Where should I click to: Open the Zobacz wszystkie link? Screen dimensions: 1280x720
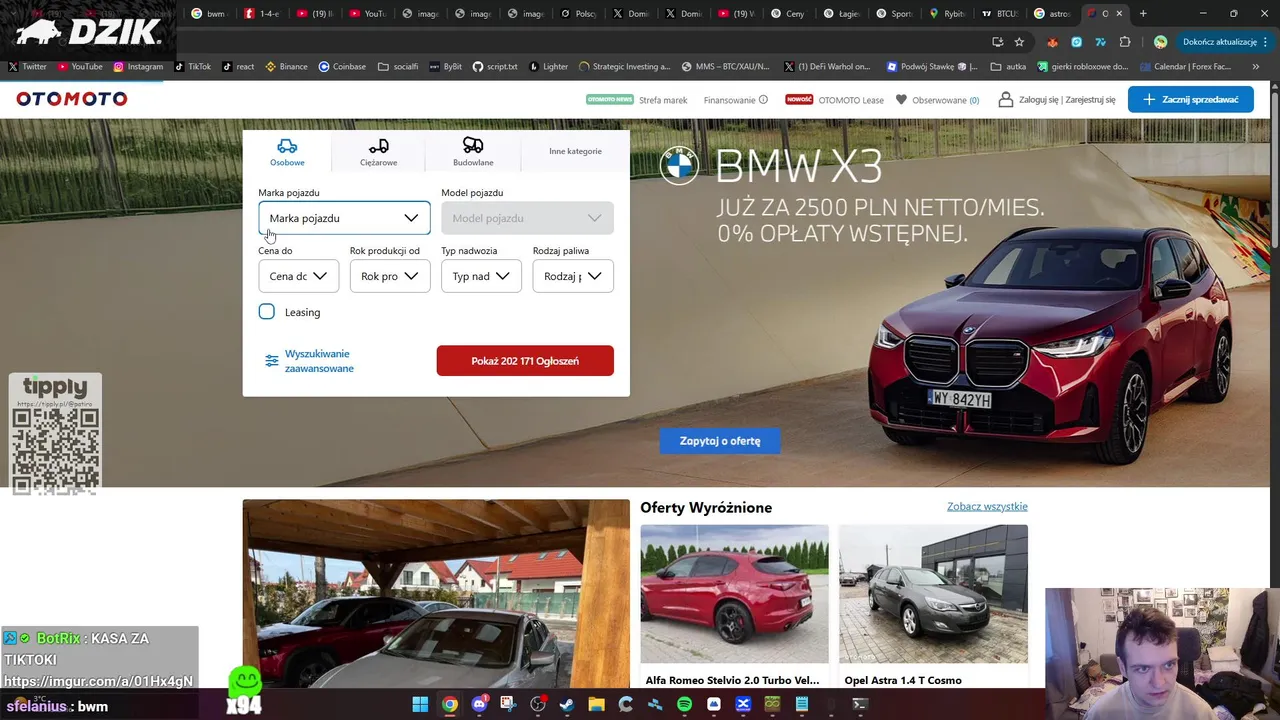987,507
